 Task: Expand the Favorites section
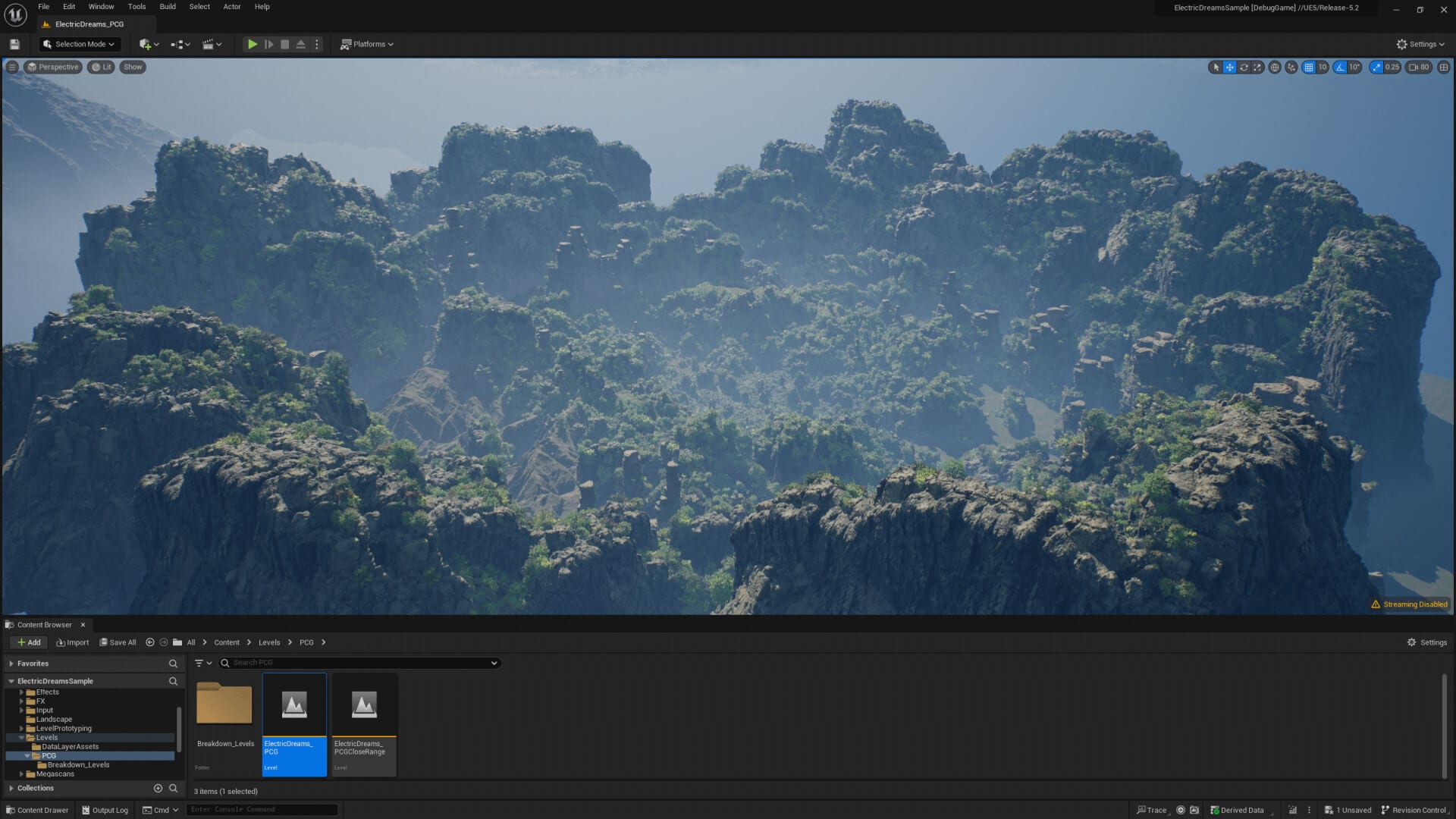tap(11, 664)
